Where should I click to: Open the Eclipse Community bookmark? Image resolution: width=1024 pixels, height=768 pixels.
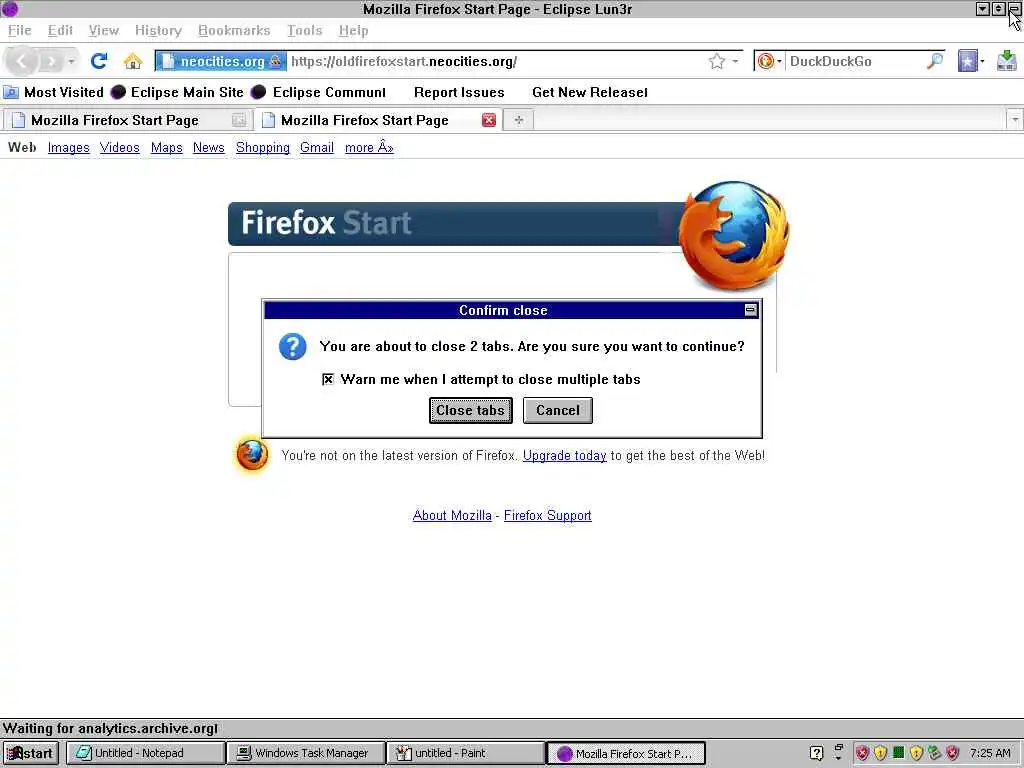coord(319,92)
